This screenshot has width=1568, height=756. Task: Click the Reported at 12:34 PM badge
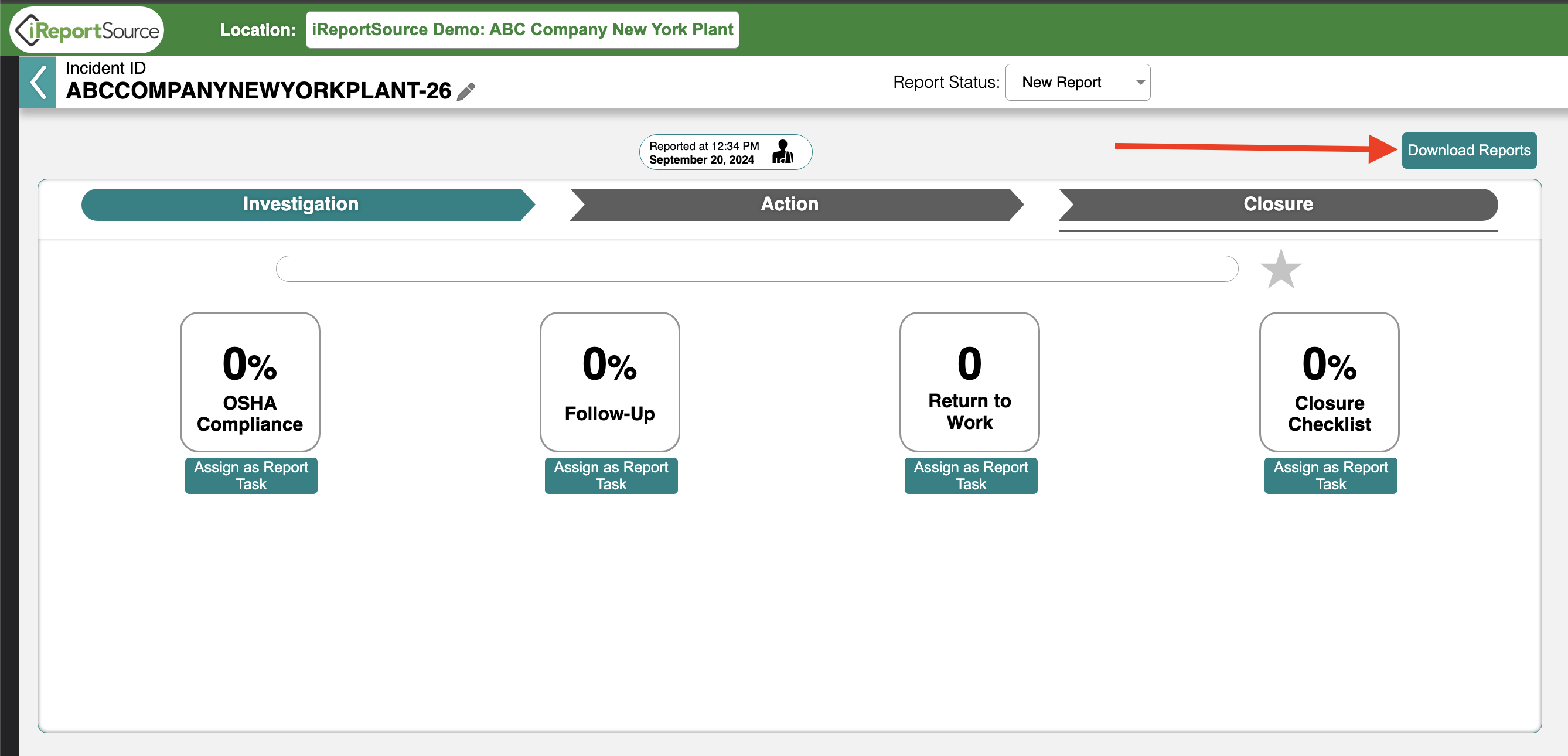coord(725,152)
